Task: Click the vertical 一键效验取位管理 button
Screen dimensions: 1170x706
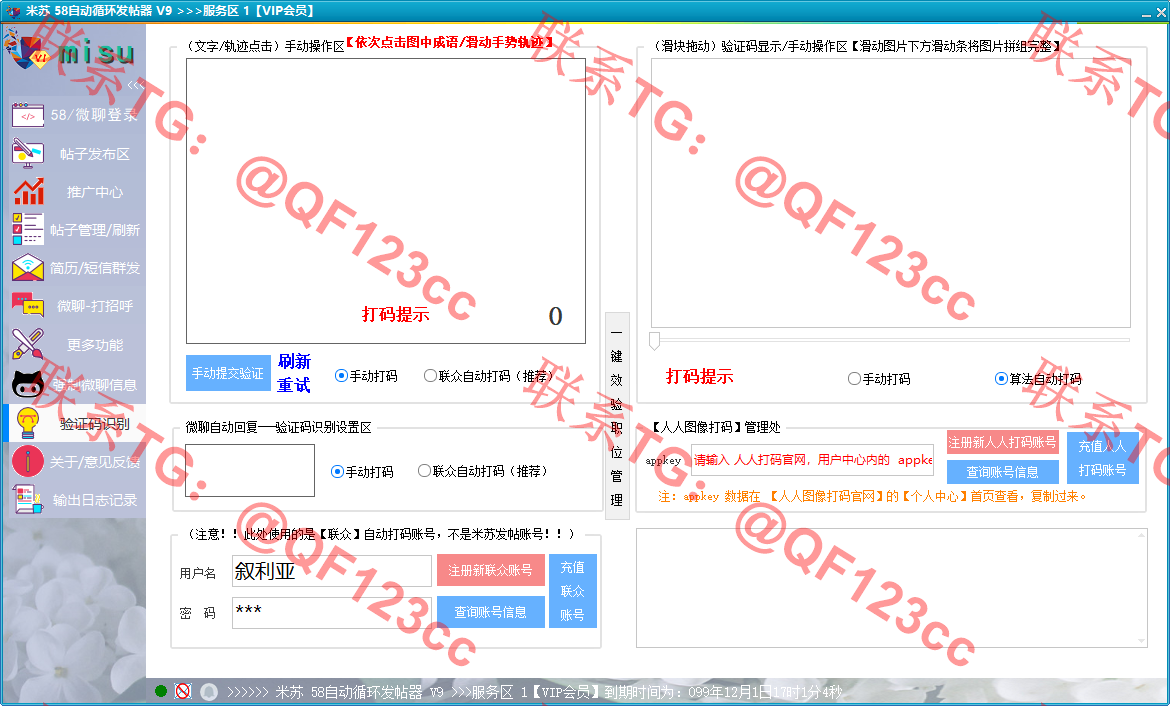Action: point(616,416)
